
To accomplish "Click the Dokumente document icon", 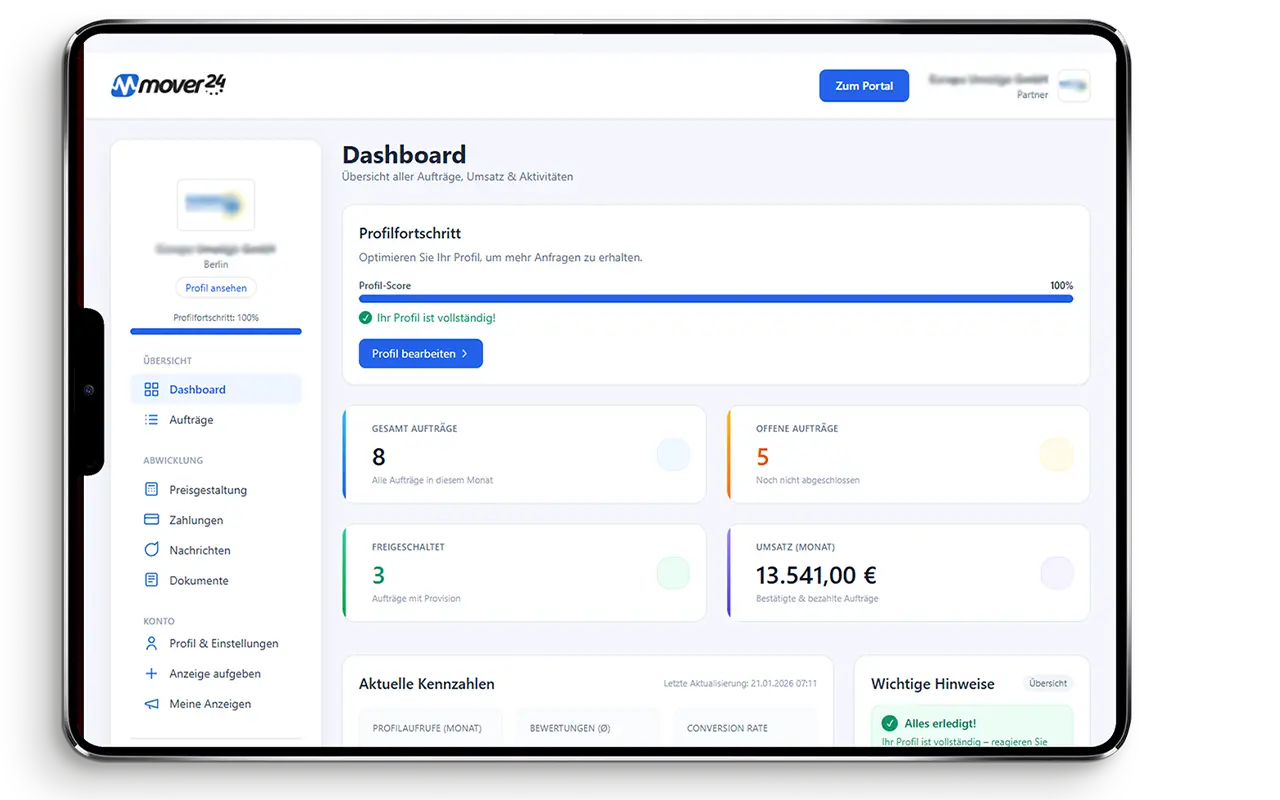I will (151, 579).
